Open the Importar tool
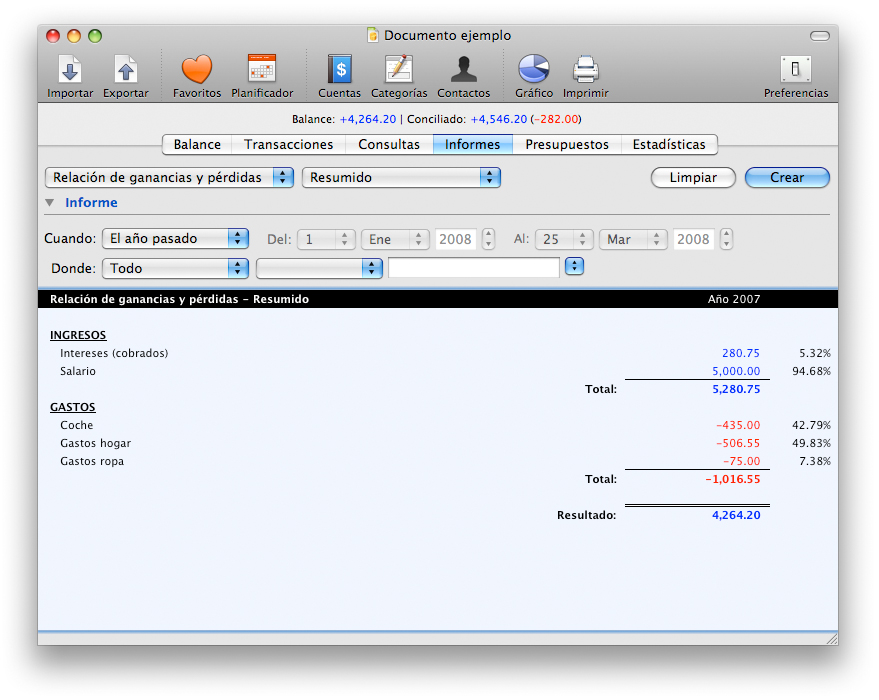The image size is (879, 700). click(70, 76)
